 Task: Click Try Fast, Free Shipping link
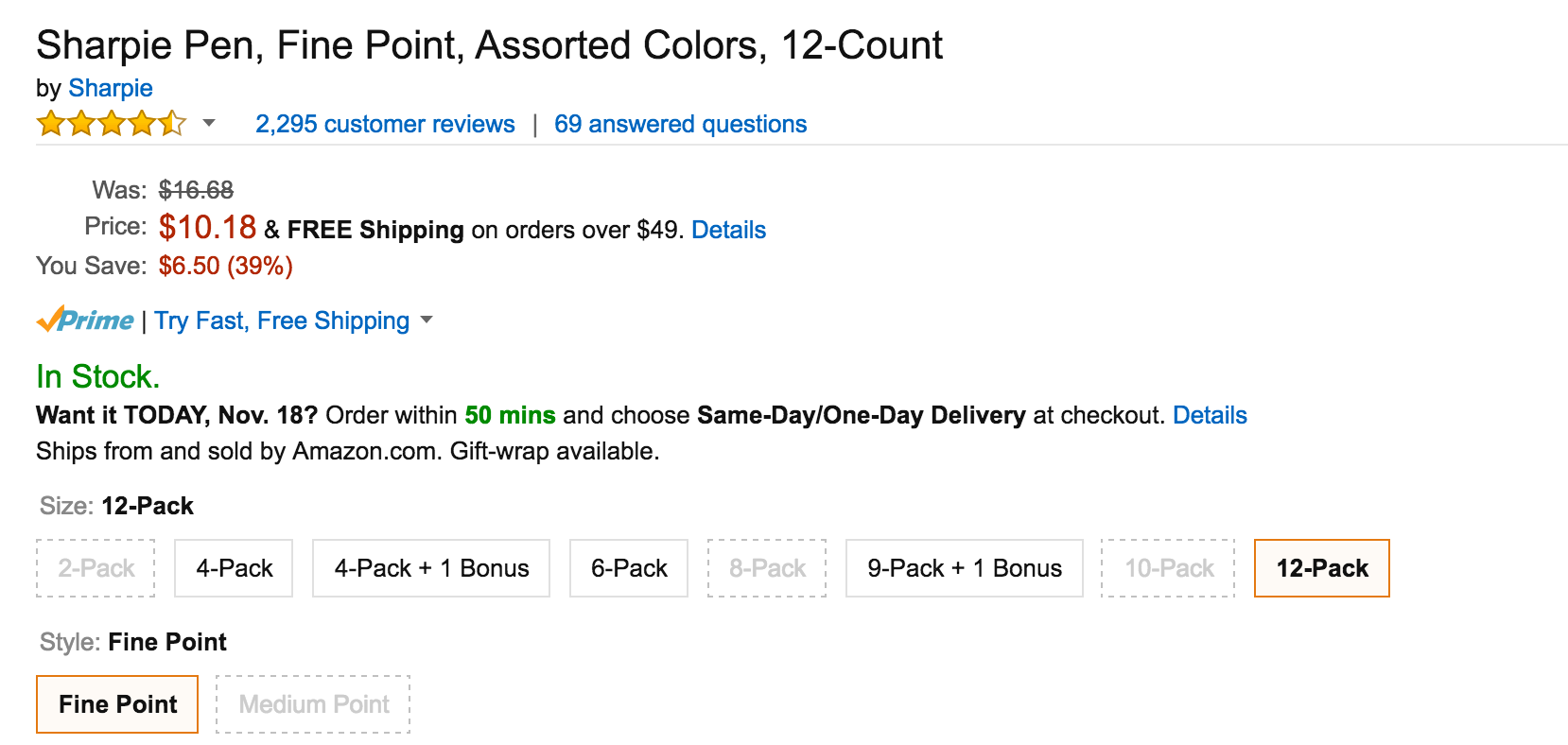(282, 321)
